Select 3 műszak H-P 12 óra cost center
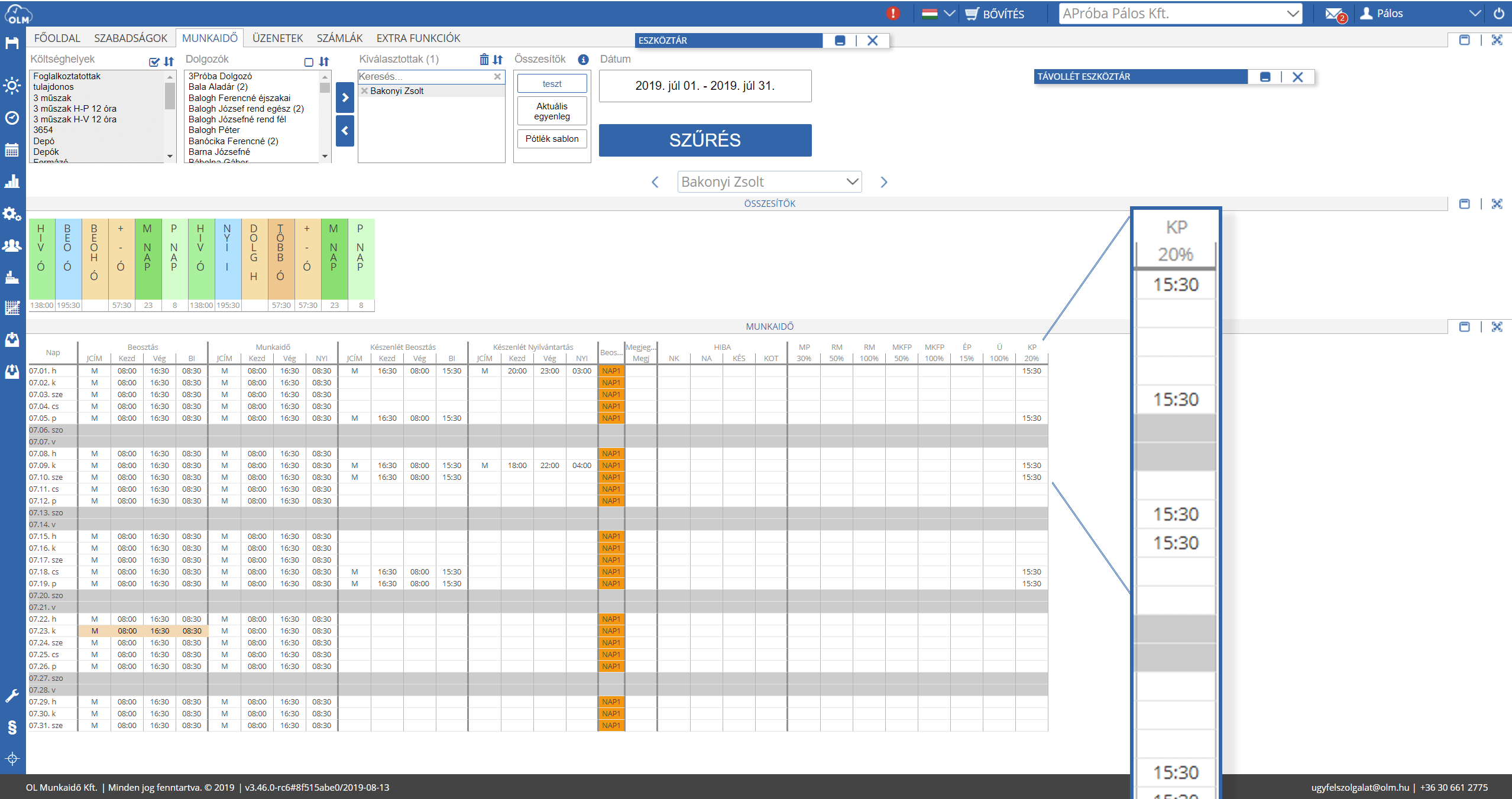The height and width of the screenshot is (799, 1512). (x=75, y=109)
